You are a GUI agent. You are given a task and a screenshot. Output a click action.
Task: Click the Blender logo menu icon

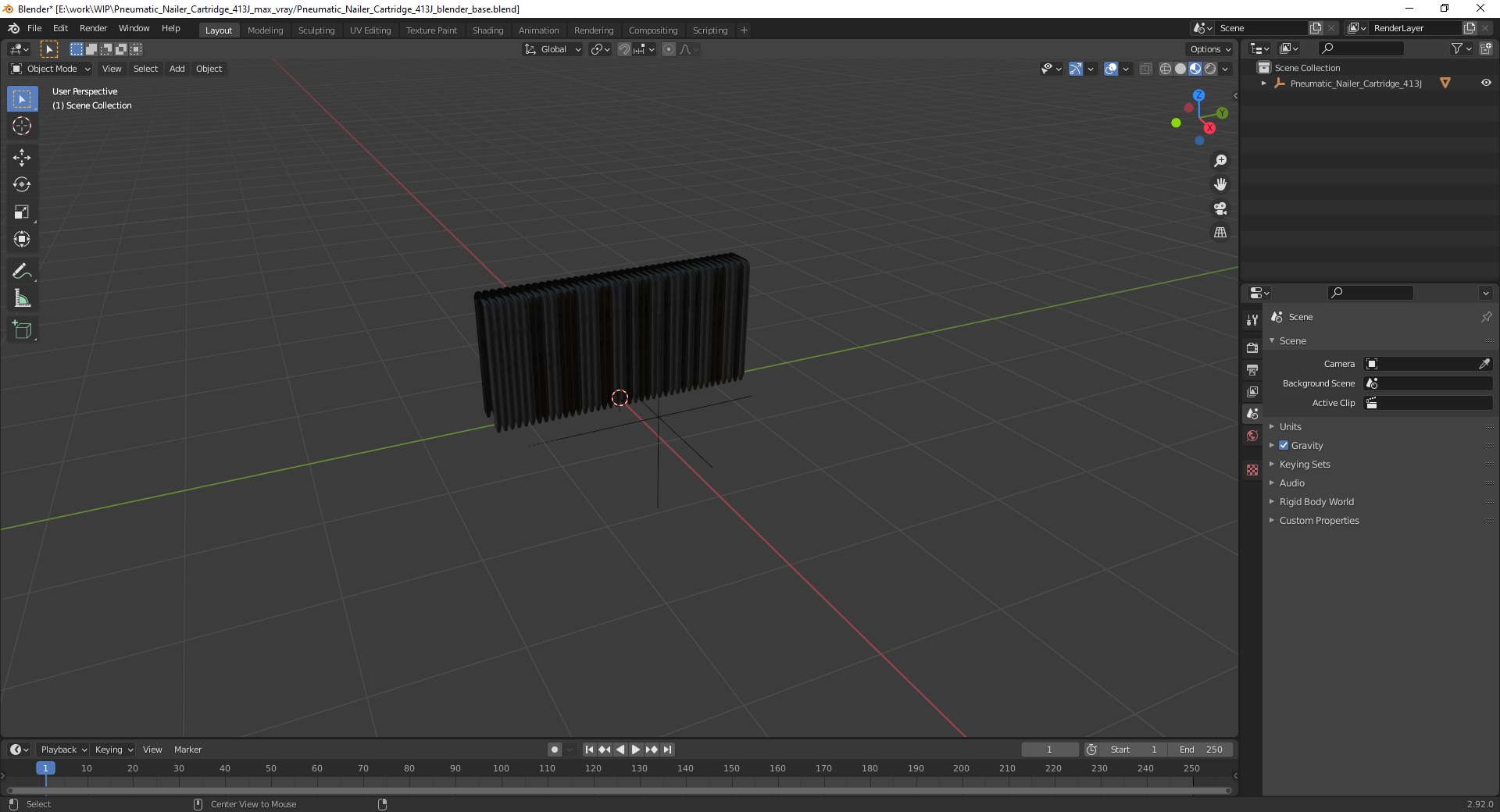click(13, 28)
